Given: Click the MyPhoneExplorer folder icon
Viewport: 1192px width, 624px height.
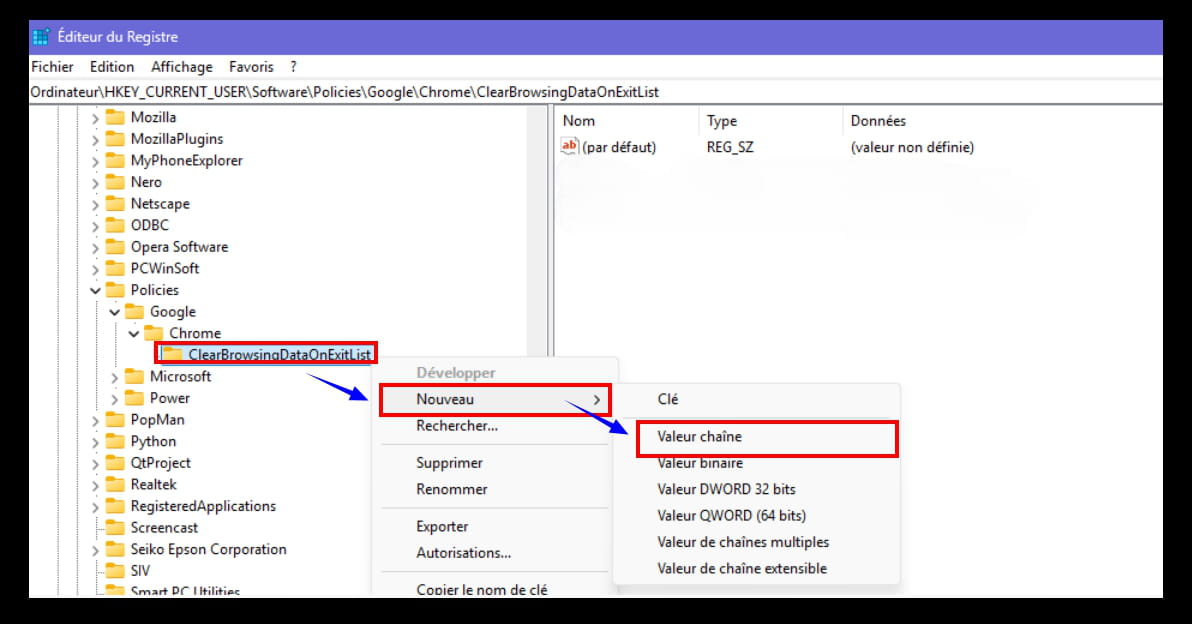Looking at the screenshot, I should coord(116,160).
